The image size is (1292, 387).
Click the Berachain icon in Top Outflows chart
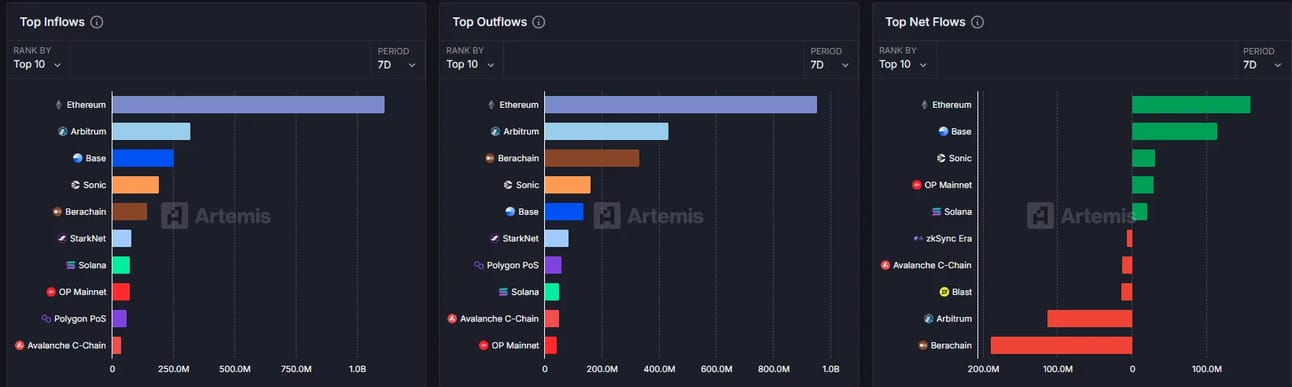[490, 158]
